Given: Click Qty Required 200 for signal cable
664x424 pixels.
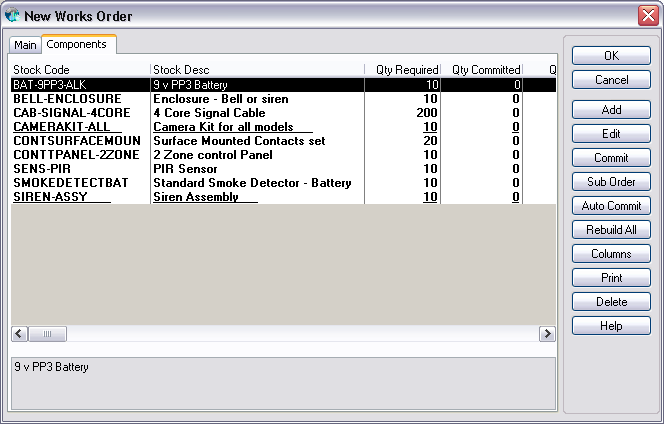Looking at the screenshot, I should tap(427, 113).
